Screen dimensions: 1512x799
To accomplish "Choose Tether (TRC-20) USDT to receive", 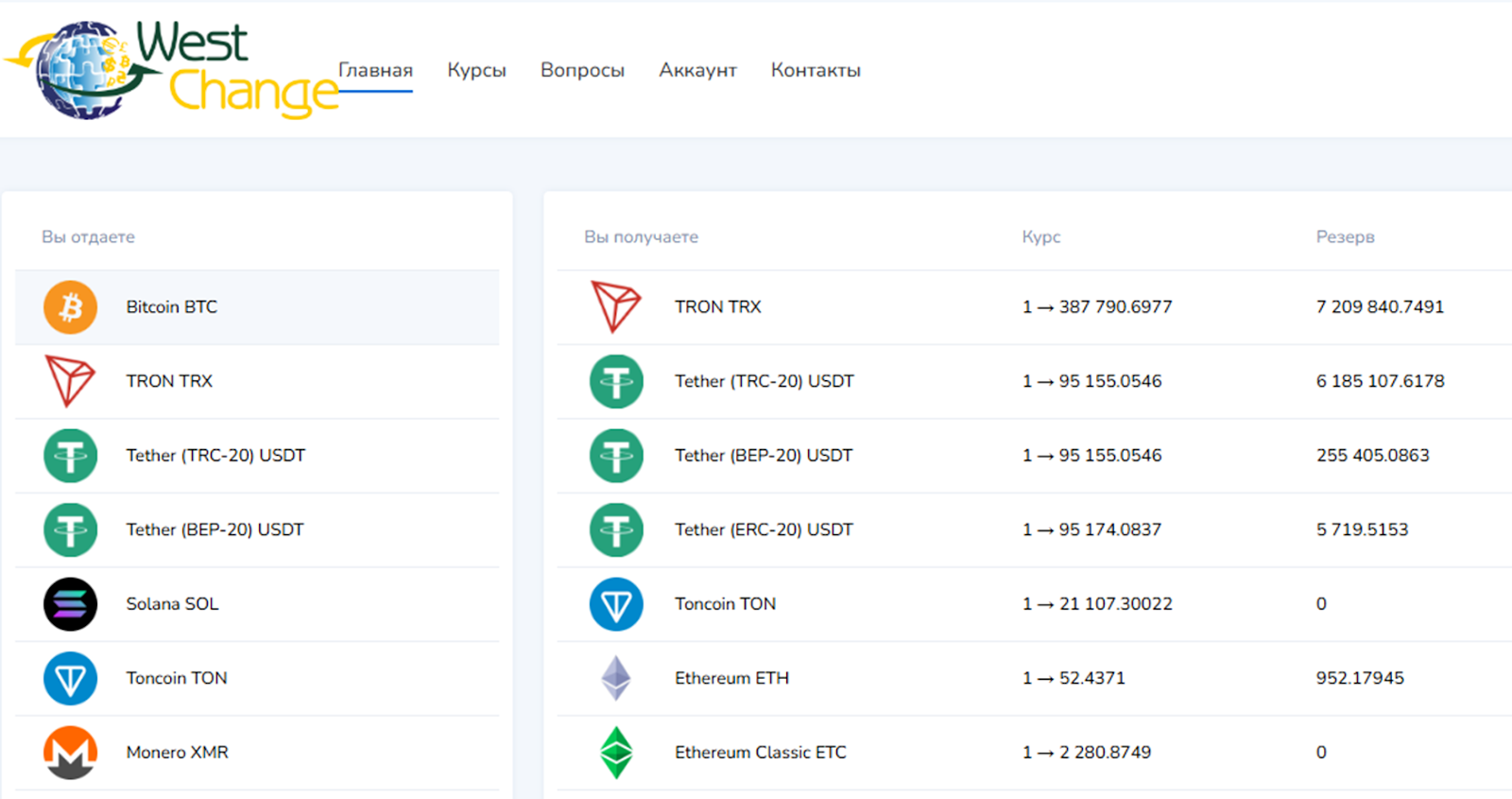I will (764, 381).
